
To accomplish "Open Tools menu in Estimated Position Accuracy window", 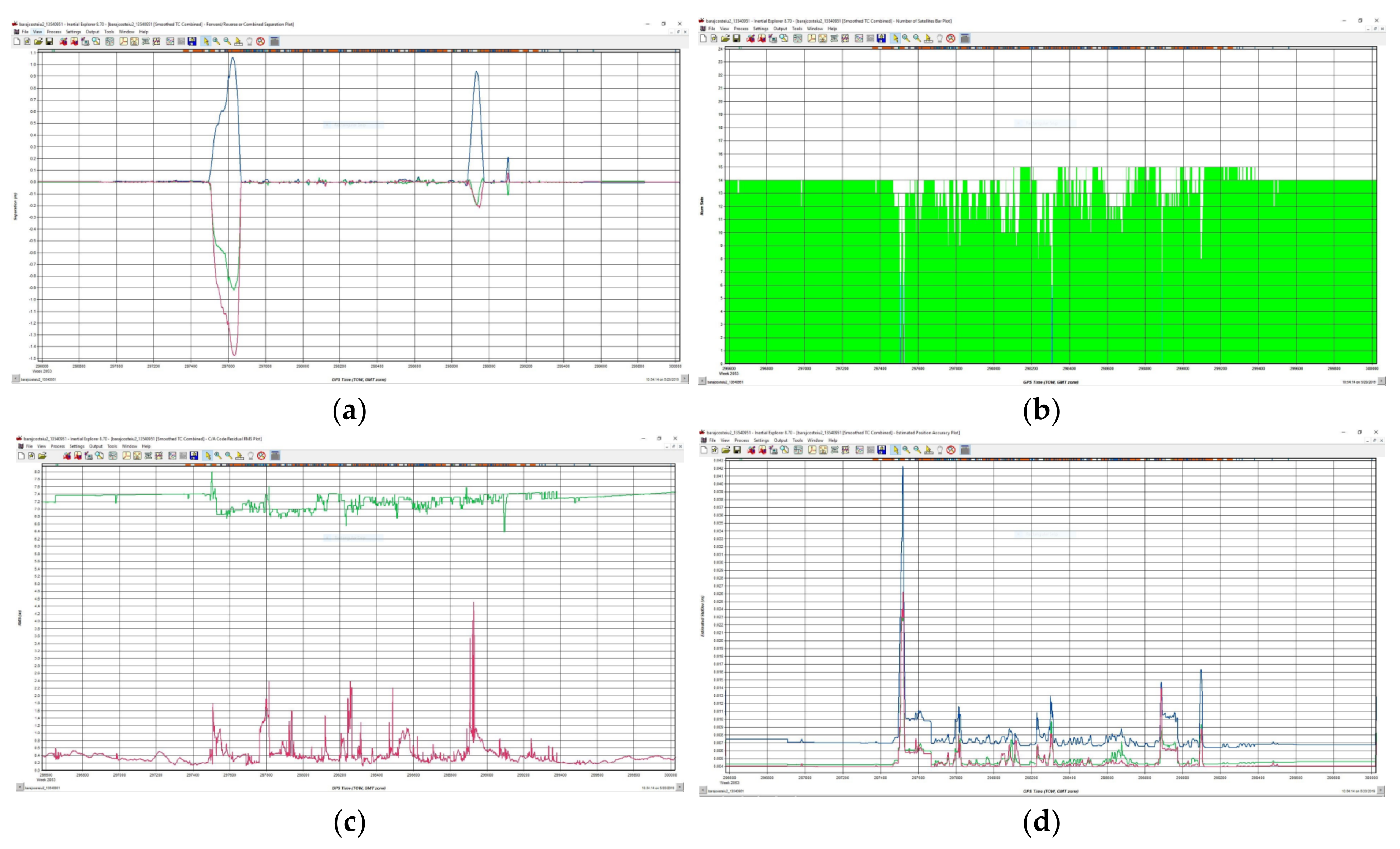I will point(798,440).
